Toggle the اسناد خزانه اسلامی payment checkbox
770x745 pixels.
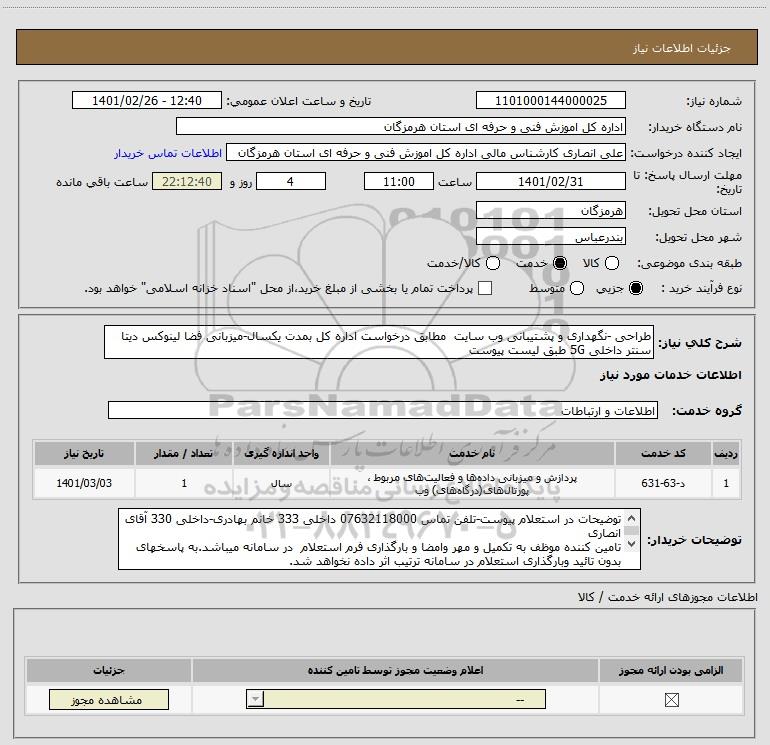[485, 288]
